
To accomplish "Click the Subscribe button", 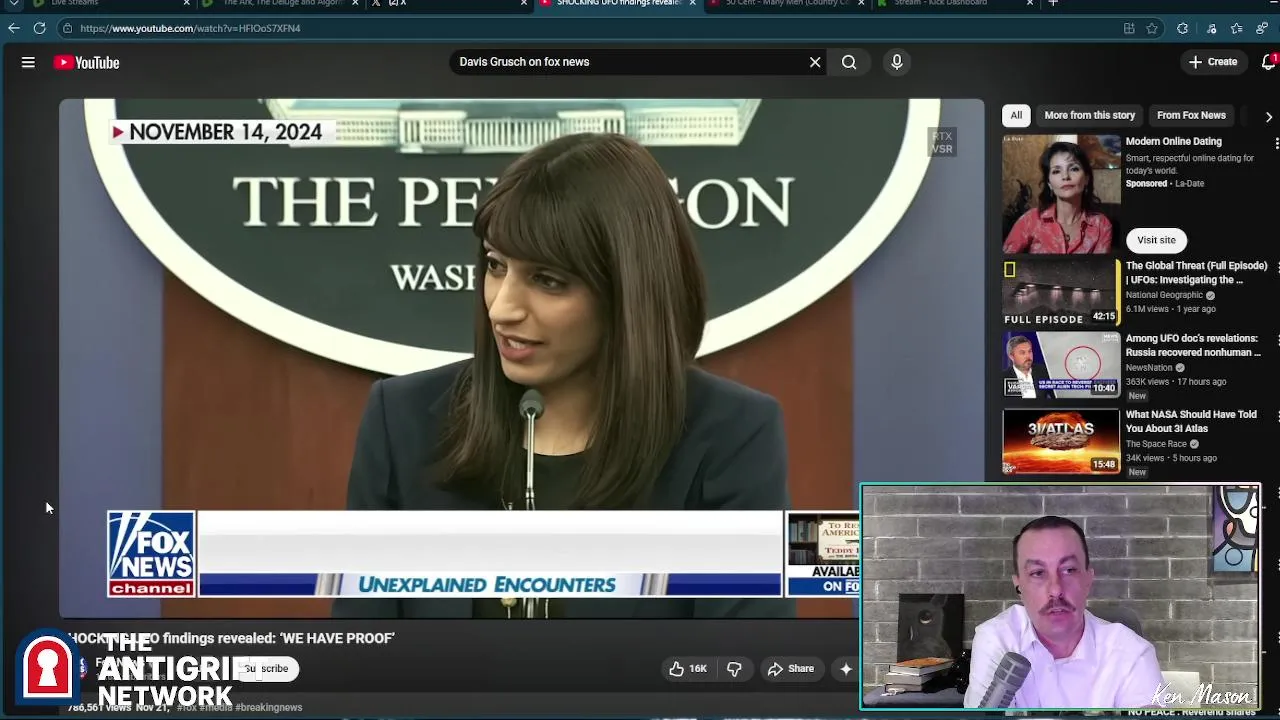I will pos(267,669).
